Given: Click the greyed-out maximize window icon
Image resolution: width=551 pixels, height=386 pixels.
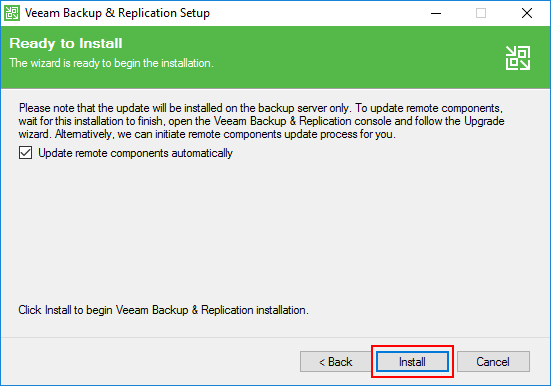Looking at the screenshot, I should tap(481, 13).
